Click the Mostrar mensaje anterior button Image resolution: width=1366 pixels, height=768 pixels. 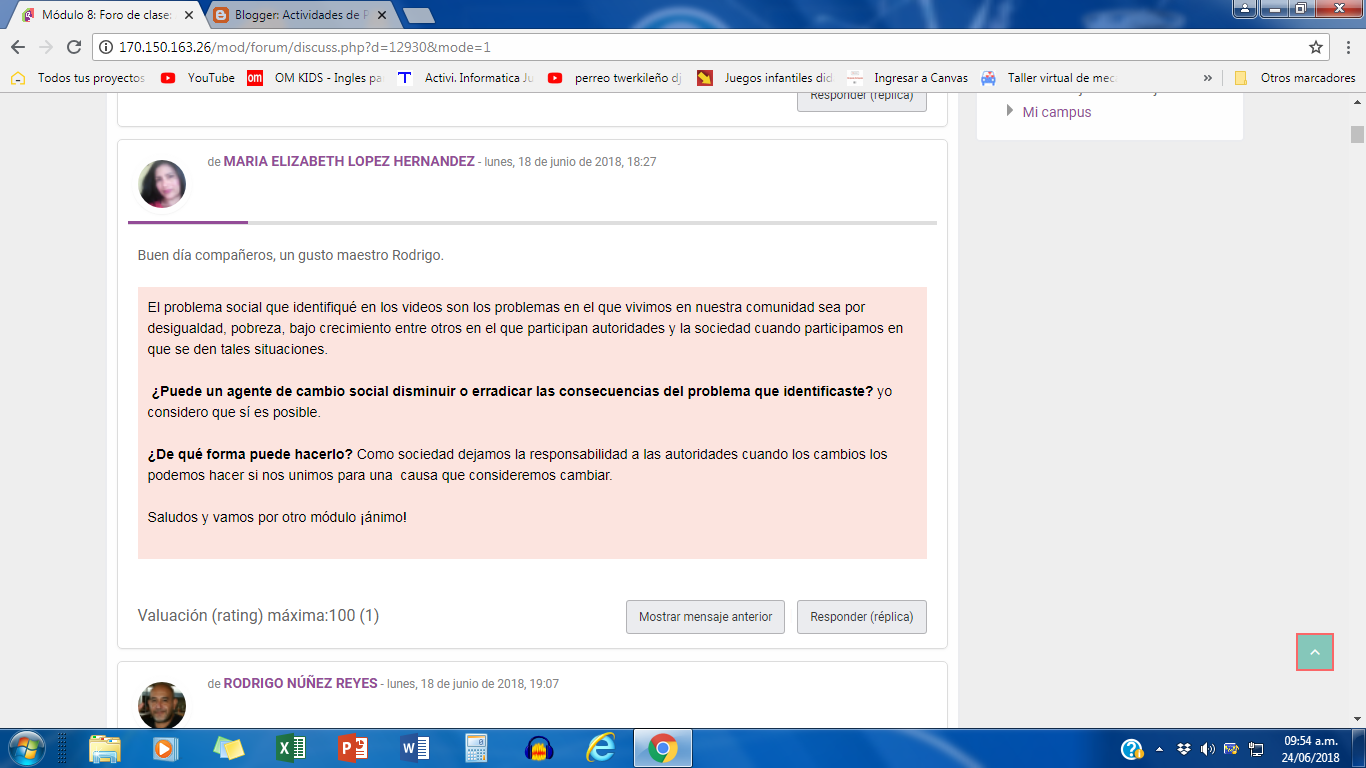click(705, 617)
